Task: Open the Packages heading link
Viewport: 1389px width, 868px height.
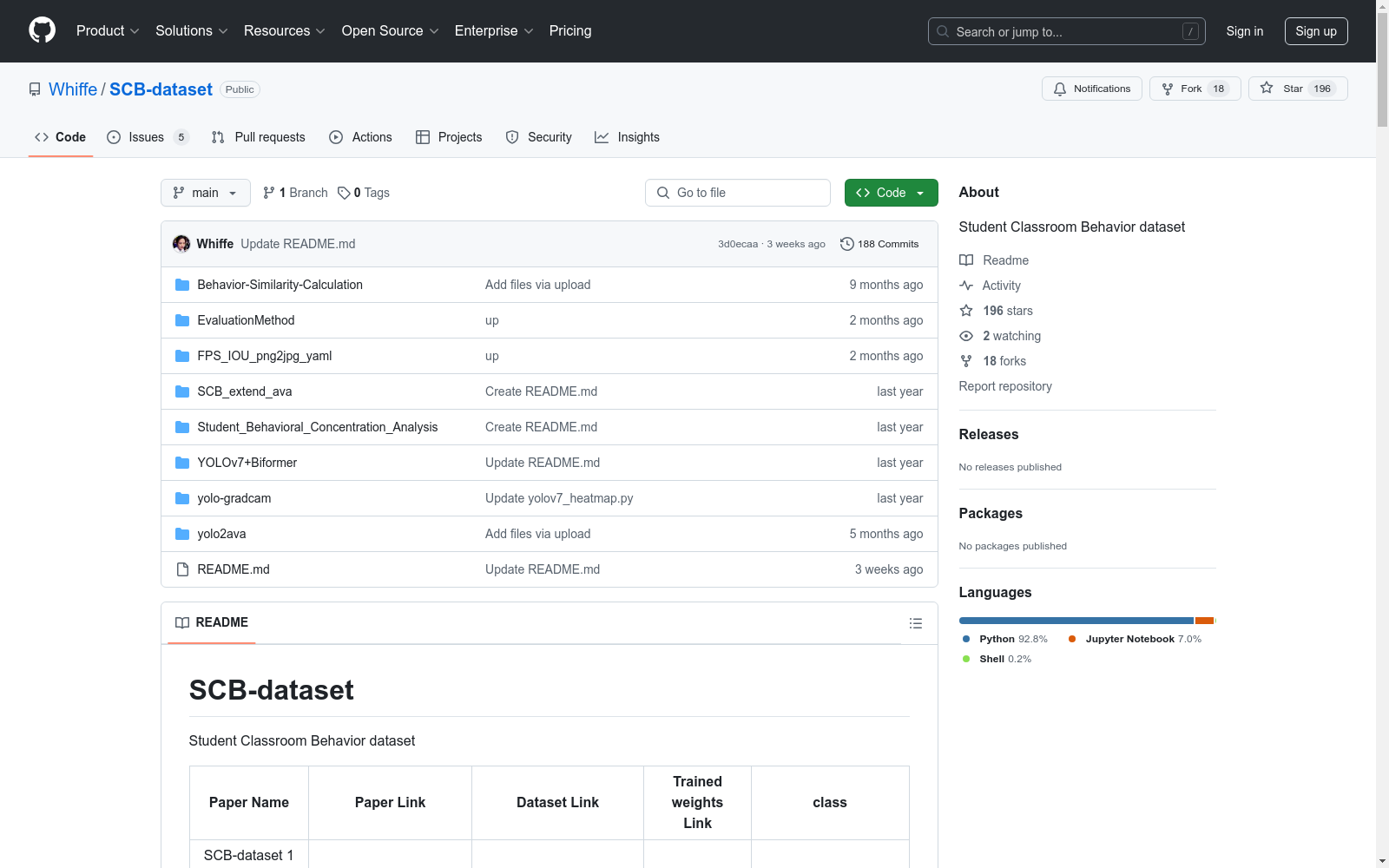Action: pos(991,513)
